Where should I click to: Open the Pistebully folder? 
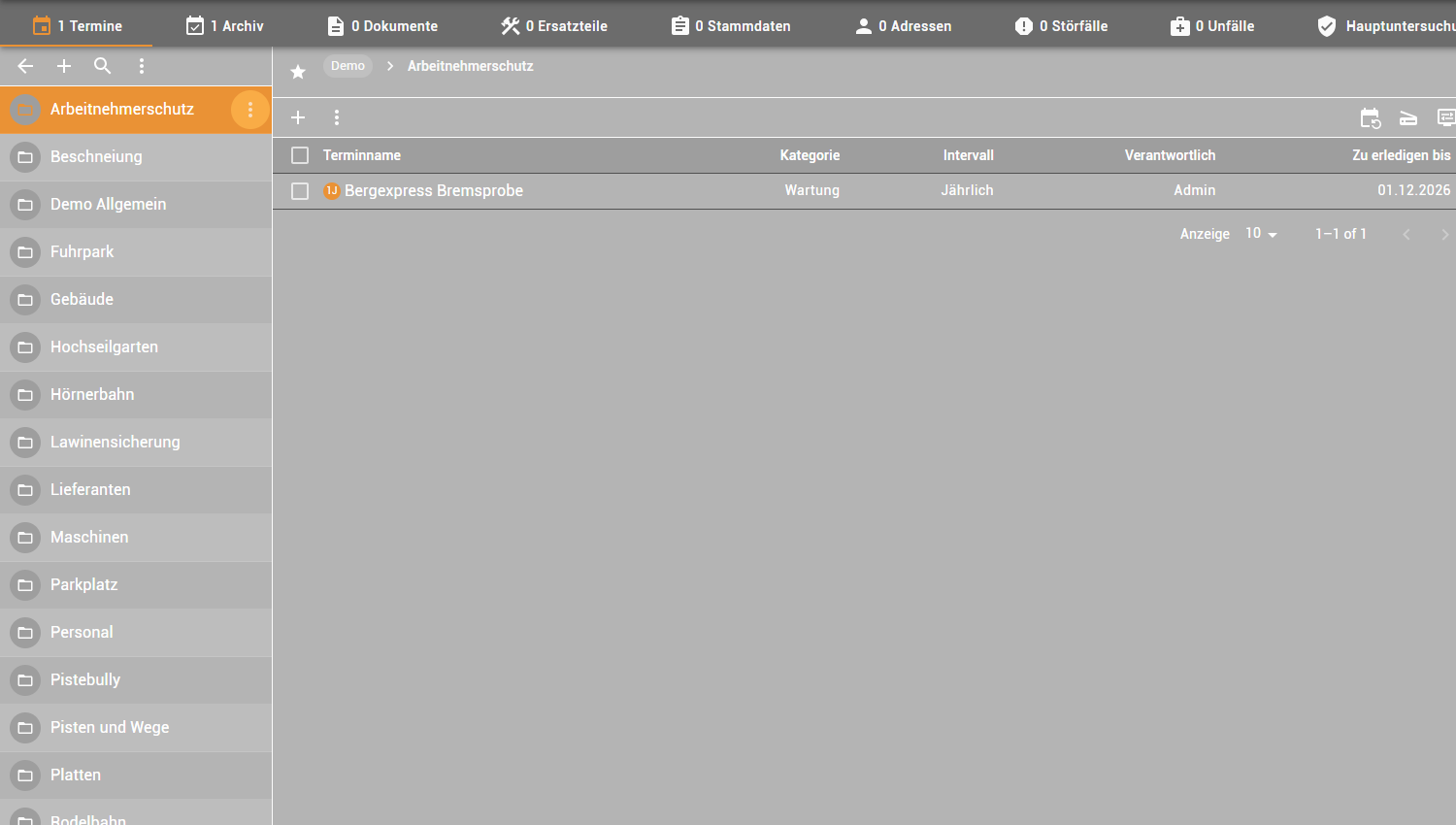136,680
